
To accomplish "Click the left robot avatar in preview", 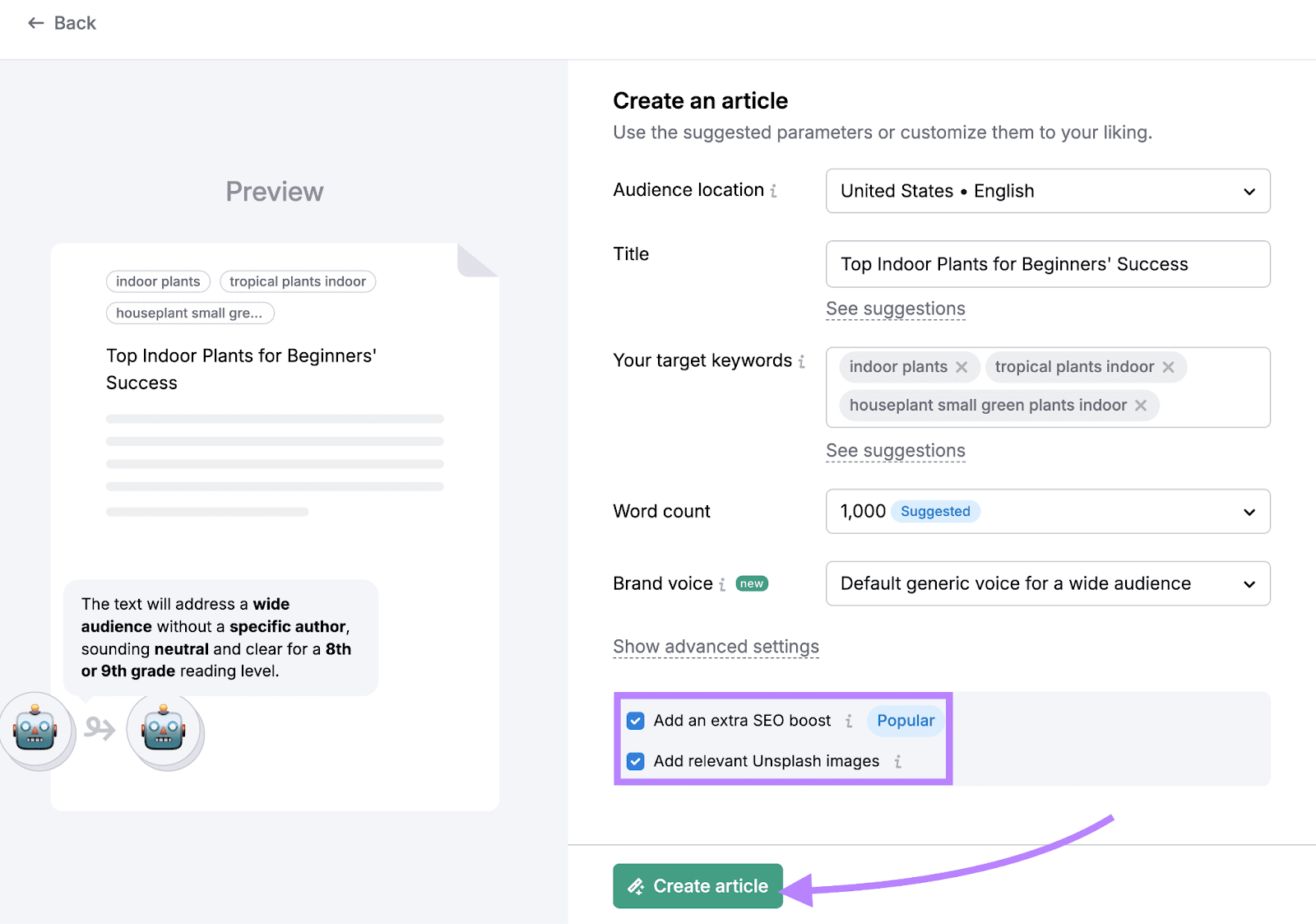I will click(35, 729).
